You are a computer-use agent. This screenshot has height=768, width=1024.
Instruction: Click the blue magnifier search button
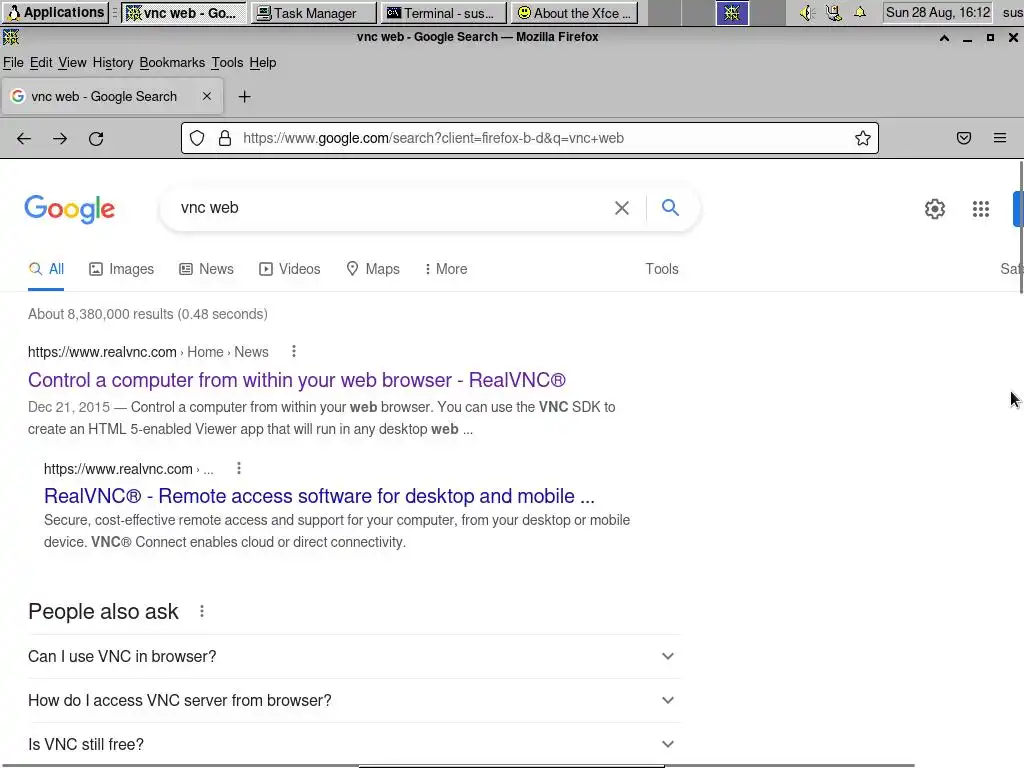pyautogui.click(x=670, y=208)
